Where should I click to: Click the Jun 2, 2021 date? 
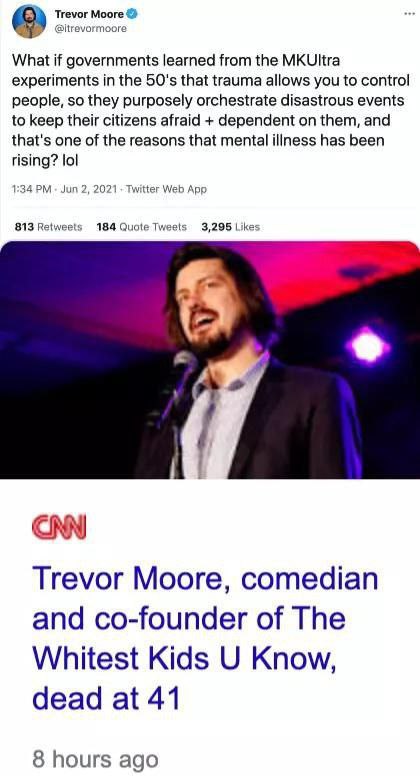tap(88, 189)
